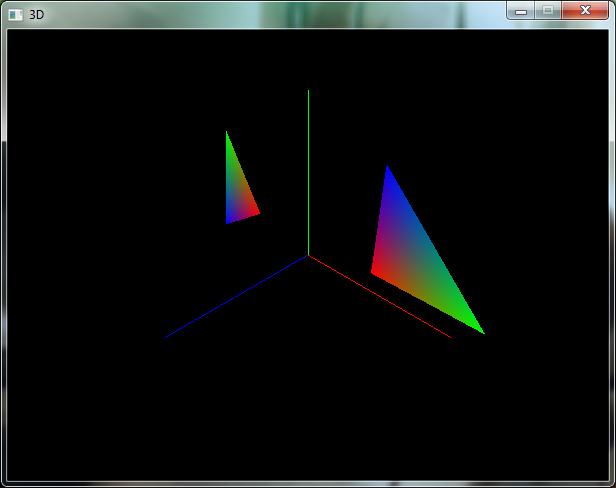Pick the green right tip of large triangle
Image resolution: width=616 pixels, height=488 pixels.
pyautogui.click(x=481, y=331)
